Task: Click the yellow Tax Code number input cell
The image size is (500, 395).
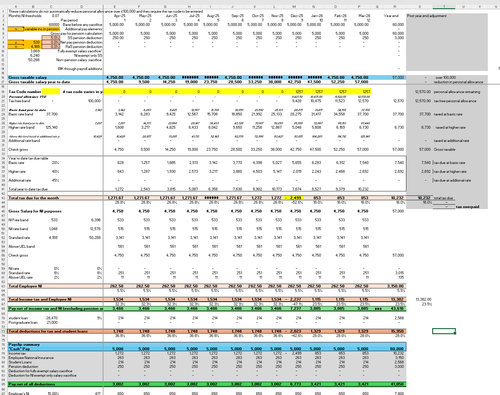Action: 51,91
